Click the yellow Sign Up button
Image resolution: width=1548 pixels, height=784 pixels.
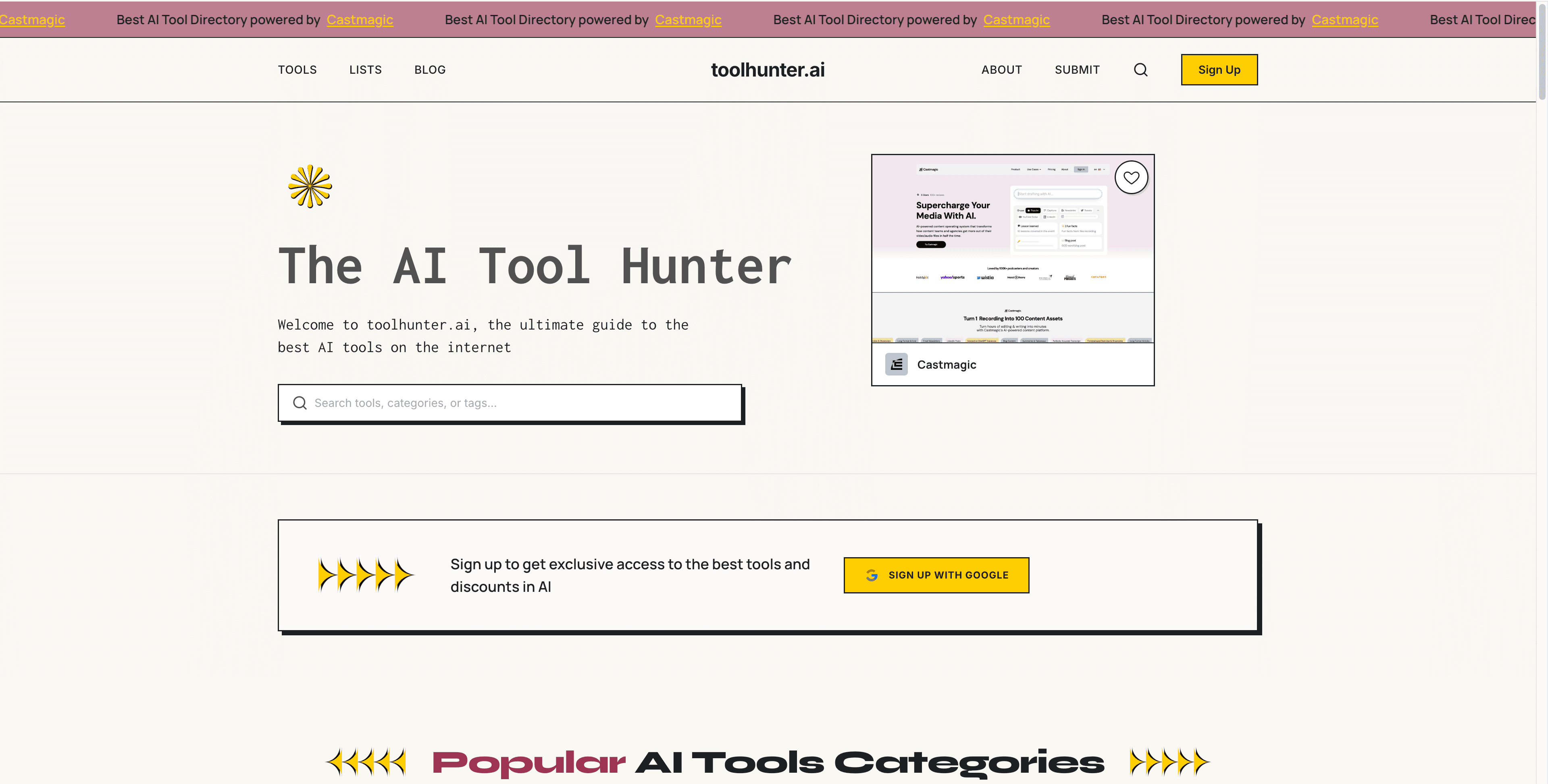(1219, 70)
